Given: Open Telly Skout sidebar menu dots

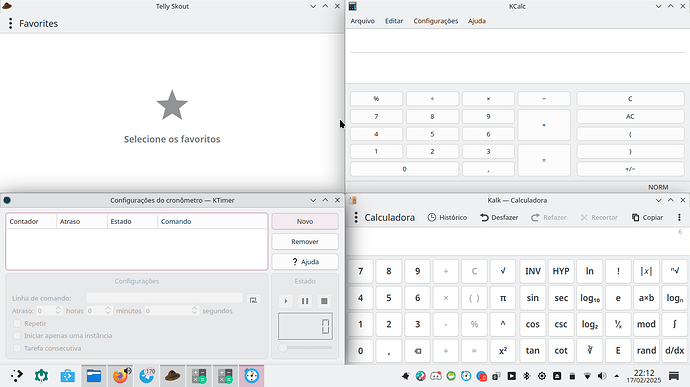Looking at the screenshot, I should click(11, 23).
